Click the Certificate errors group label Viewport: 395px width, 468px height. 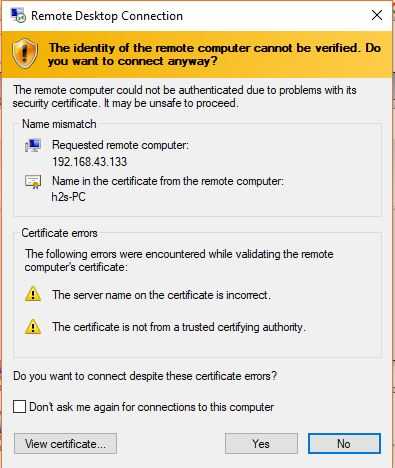[59, 233]
